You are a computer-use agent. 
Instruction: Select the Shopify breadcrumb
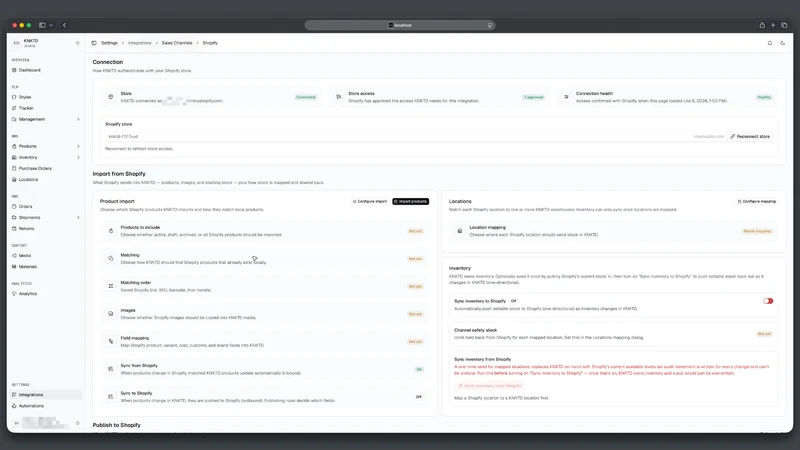coord(210,43)
